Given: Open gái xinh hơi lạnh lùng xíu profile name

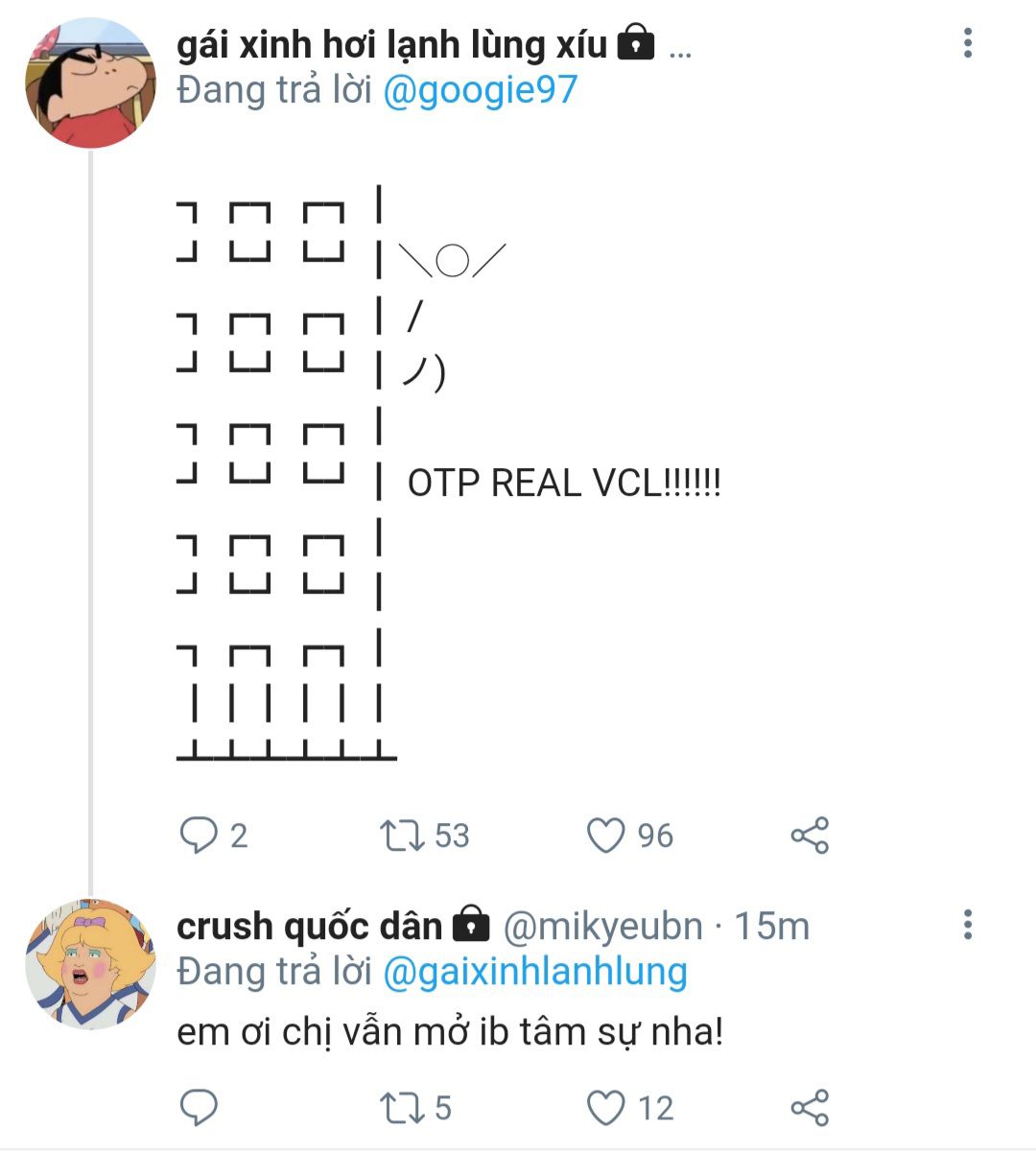Looking at the screenshot, I should click(x=391, y=44).
